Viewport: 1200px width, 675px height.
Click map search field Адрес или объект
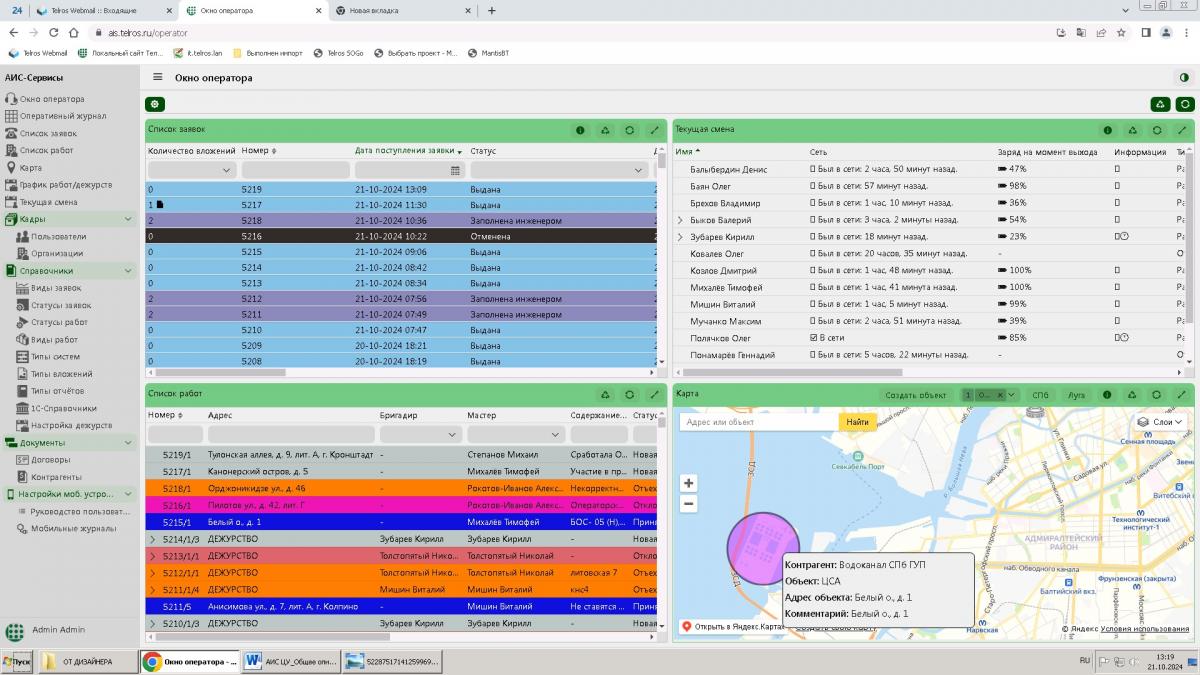(x=760, y=422)
